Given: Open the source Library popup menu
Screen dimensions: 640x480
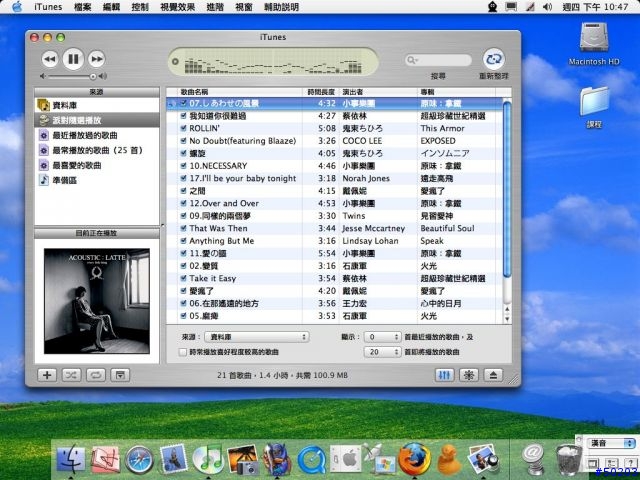Looking at the screenshot, I should [x=257, y=337].
